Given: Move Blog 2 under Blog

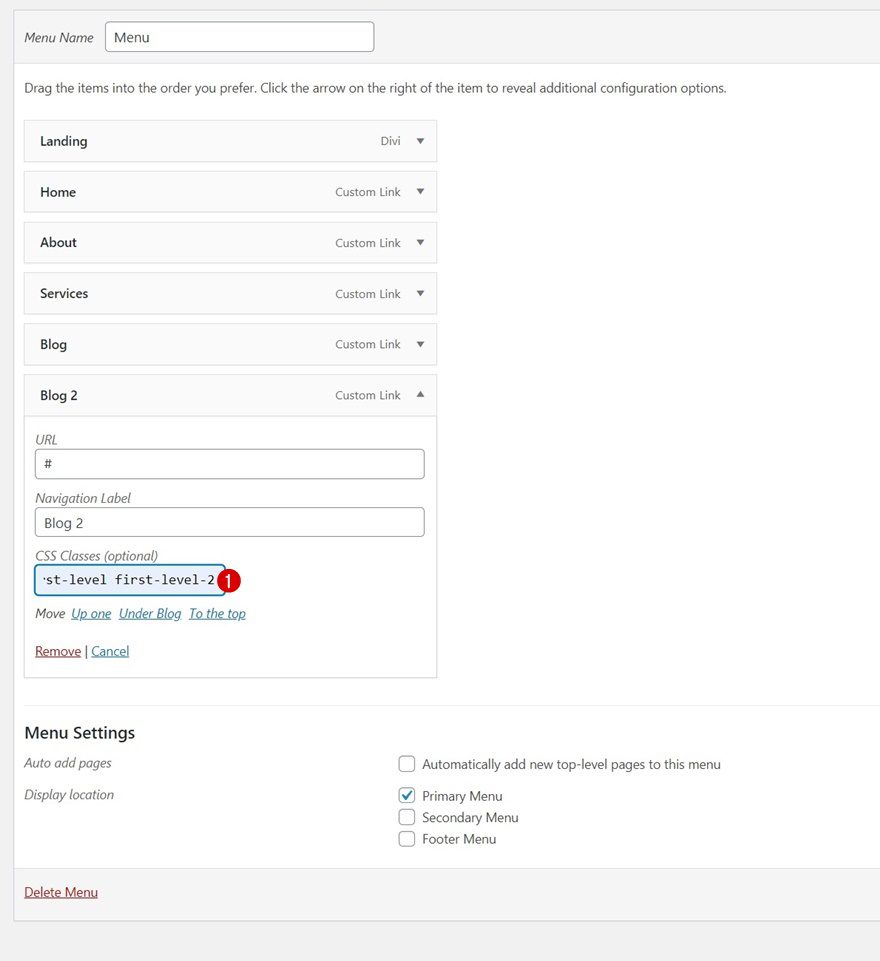Looking at the screenshot, I should 149,613.
